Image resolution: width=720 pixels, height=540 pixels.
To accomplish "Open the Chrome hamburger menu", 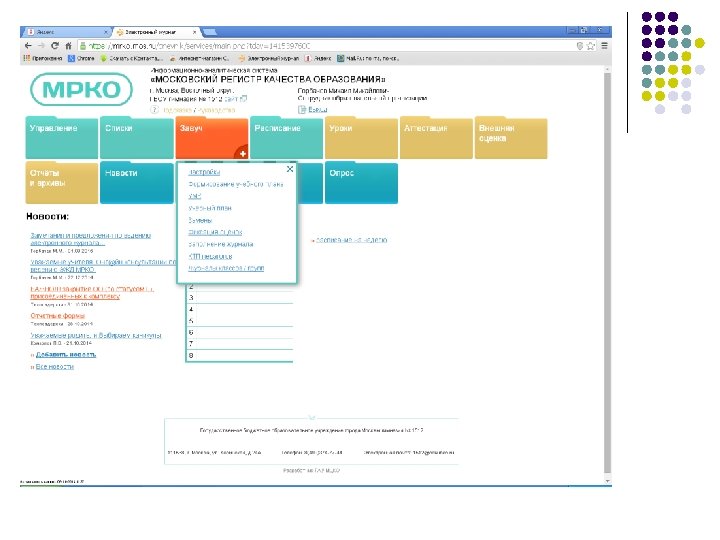I will [604, 46].
